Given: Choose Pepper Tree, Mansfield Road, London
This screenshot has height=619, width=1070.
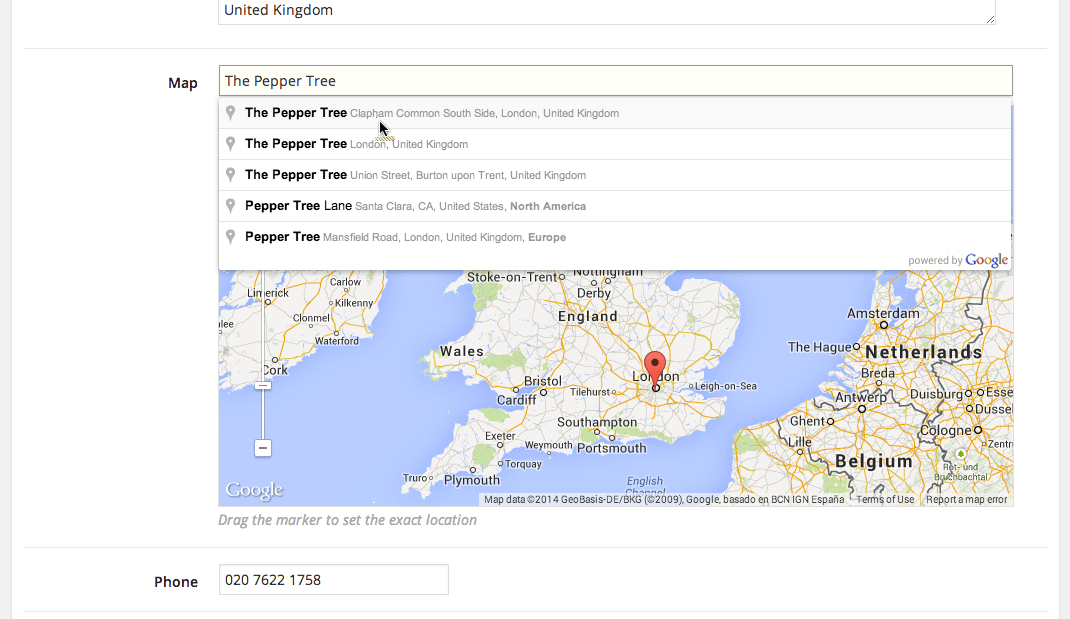Looking at the screenshot, I should pyautogui.click(x=406, y=237).
